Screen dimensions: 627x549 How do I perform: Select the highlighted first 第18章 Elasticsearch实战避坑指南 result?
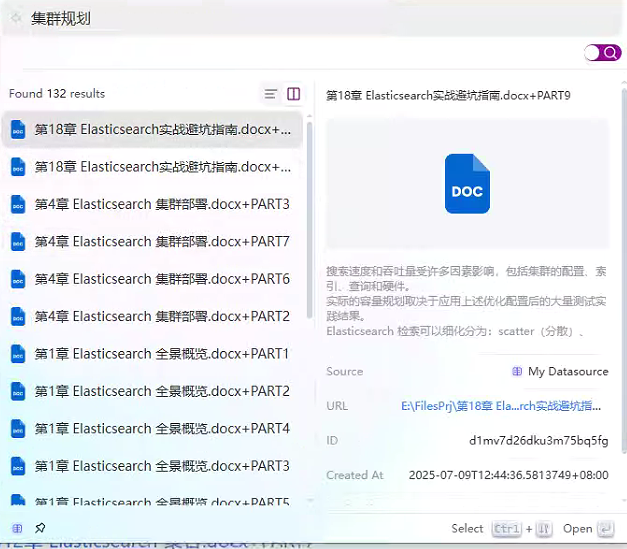pyautogui.click(x=152, y=130)
